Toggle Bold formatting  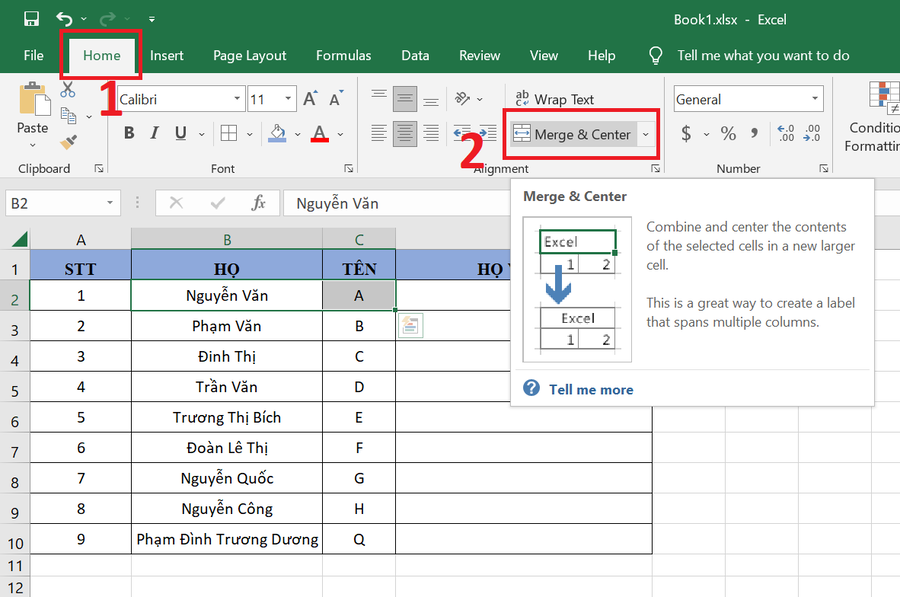coord(129,133)
